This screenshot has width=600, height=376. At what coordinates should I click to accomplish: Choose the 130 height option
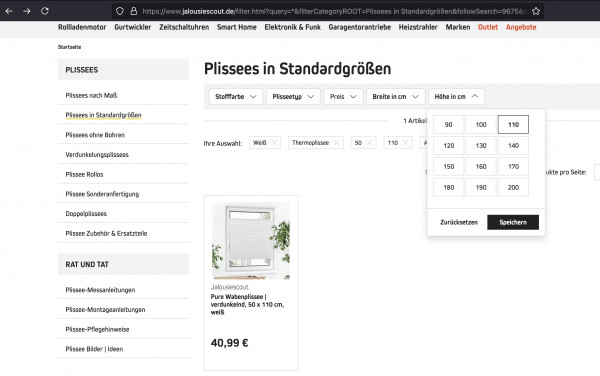click(481, 145)
